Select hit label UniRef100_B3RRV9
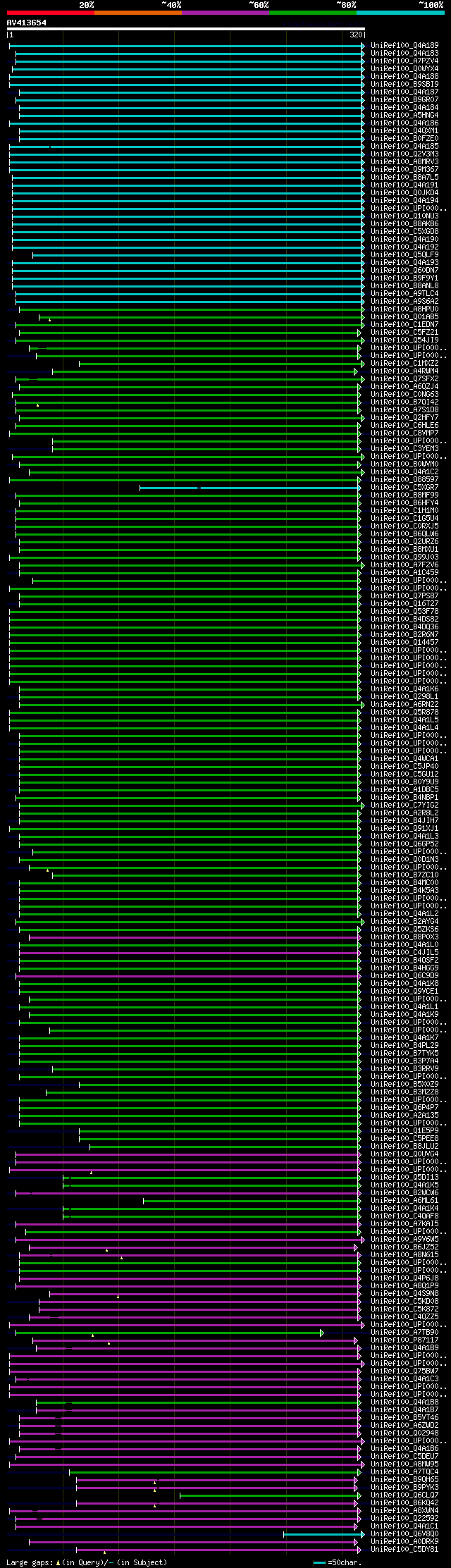The image size is (451, 1568). [404, 1069]
